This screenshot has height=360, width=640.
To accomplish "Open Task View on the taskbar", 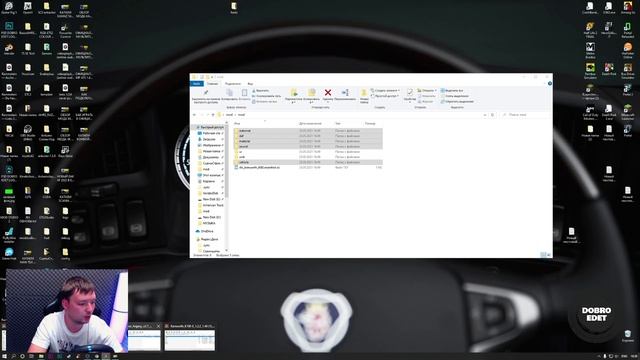I will click(31, 356).
